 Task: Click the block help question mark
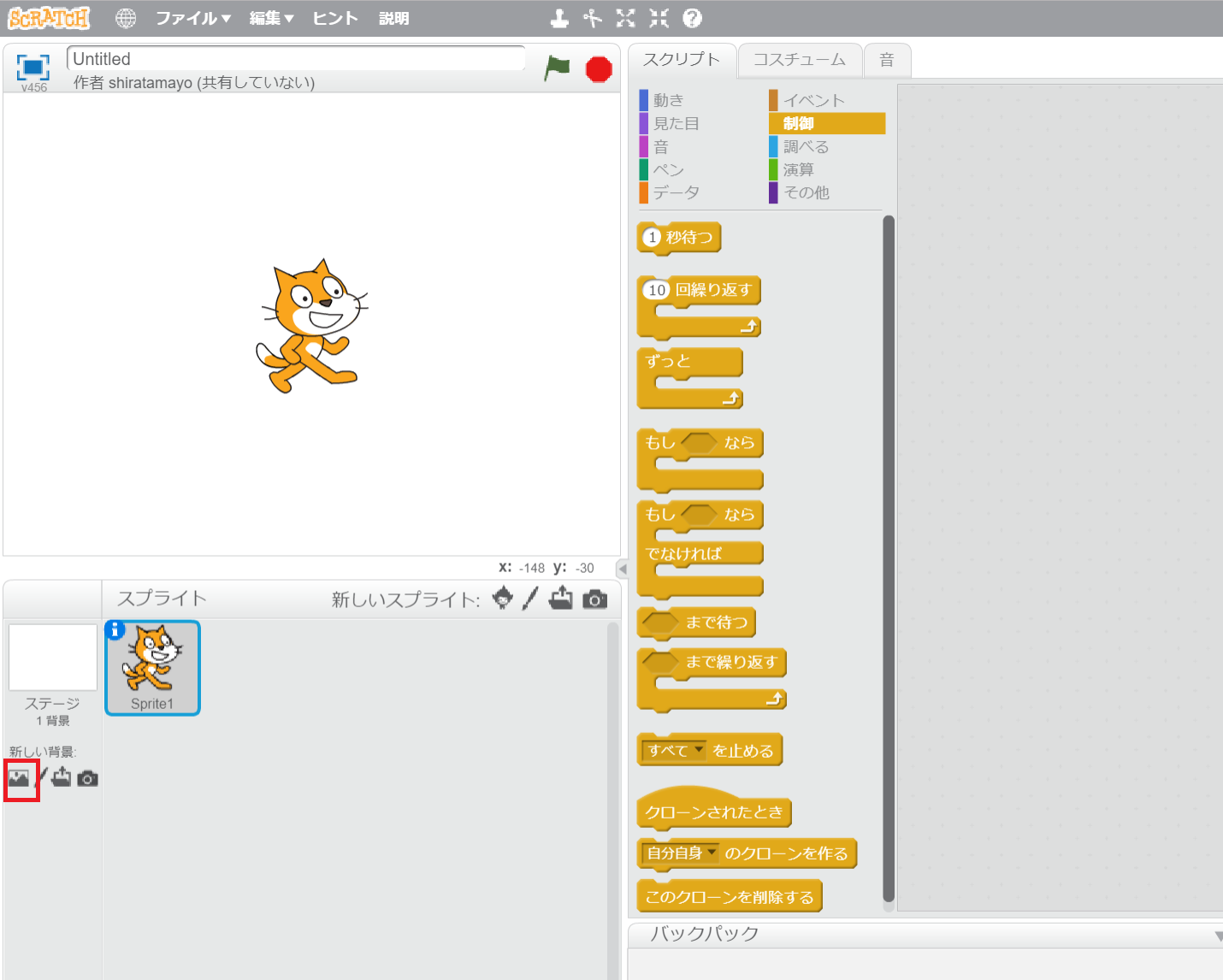693,18
